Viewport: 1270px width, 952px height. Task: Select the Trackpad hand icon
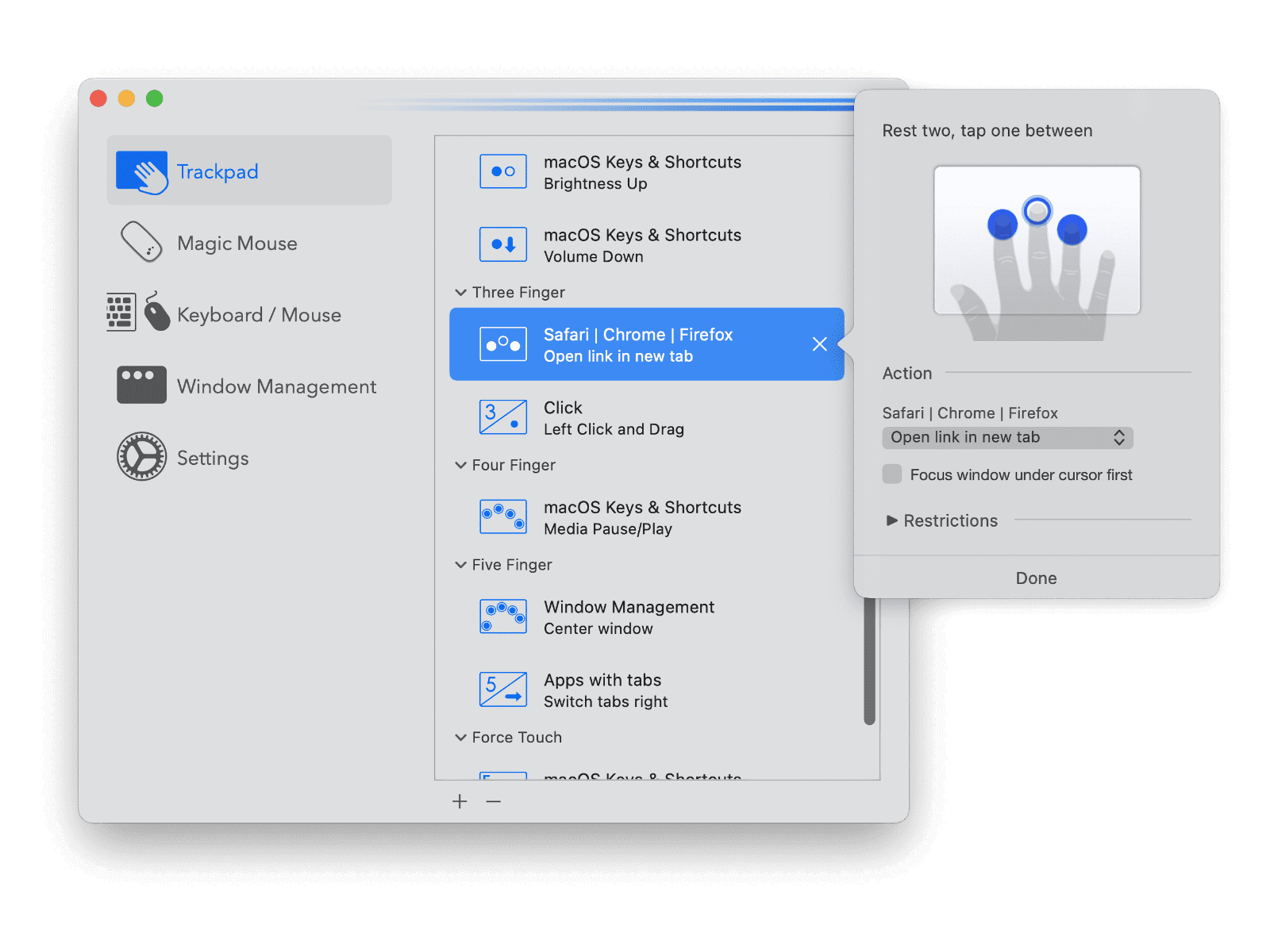pos(142,171)
